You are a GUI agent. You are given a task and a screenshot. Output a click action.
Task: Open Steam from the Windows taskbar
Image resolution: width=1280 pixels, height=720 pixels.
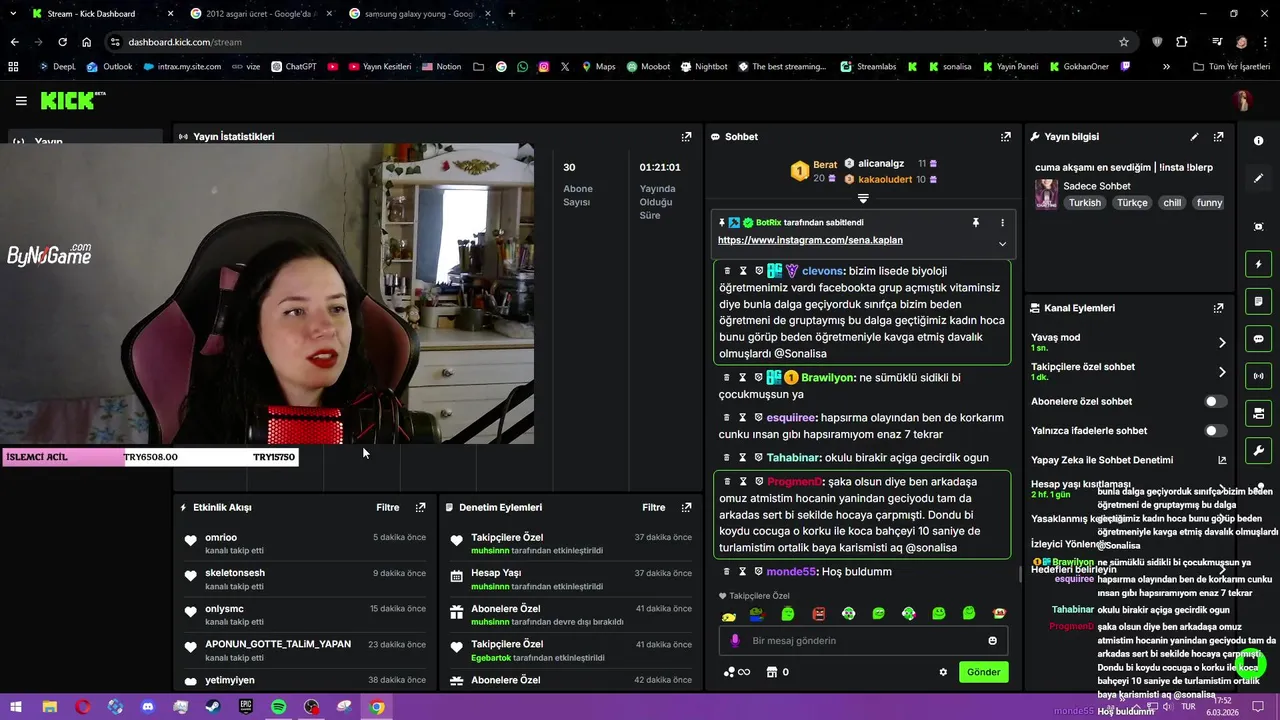click(x=213, y=707)
